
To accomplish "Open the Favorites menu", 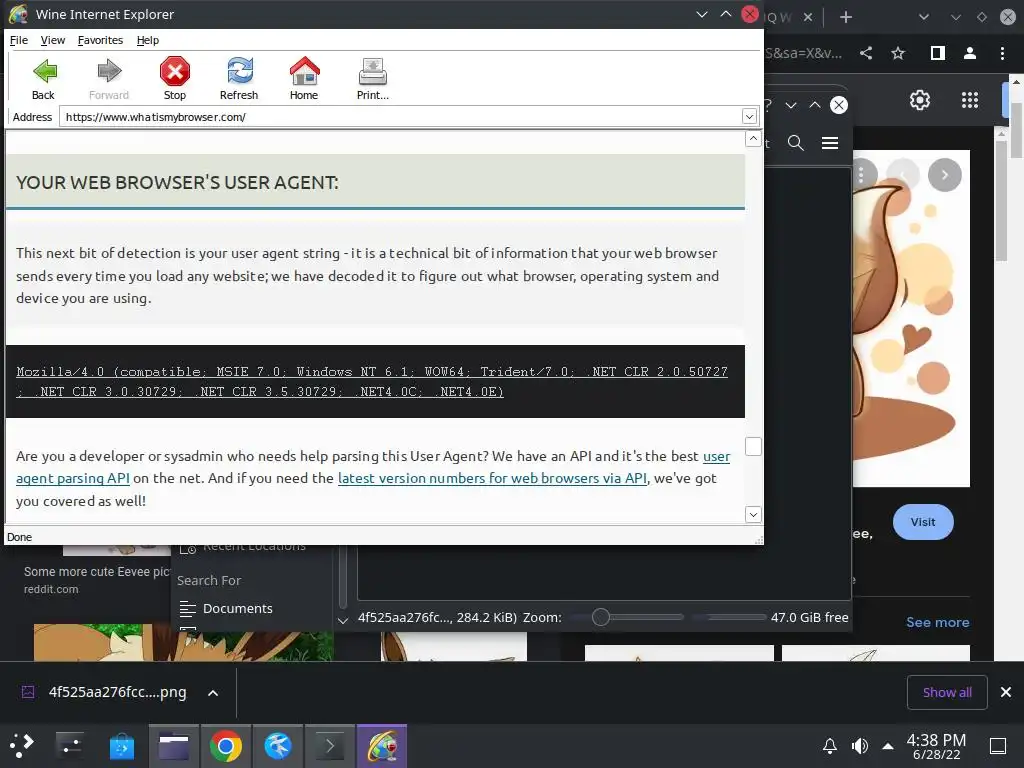I will (x=100, y=40).
